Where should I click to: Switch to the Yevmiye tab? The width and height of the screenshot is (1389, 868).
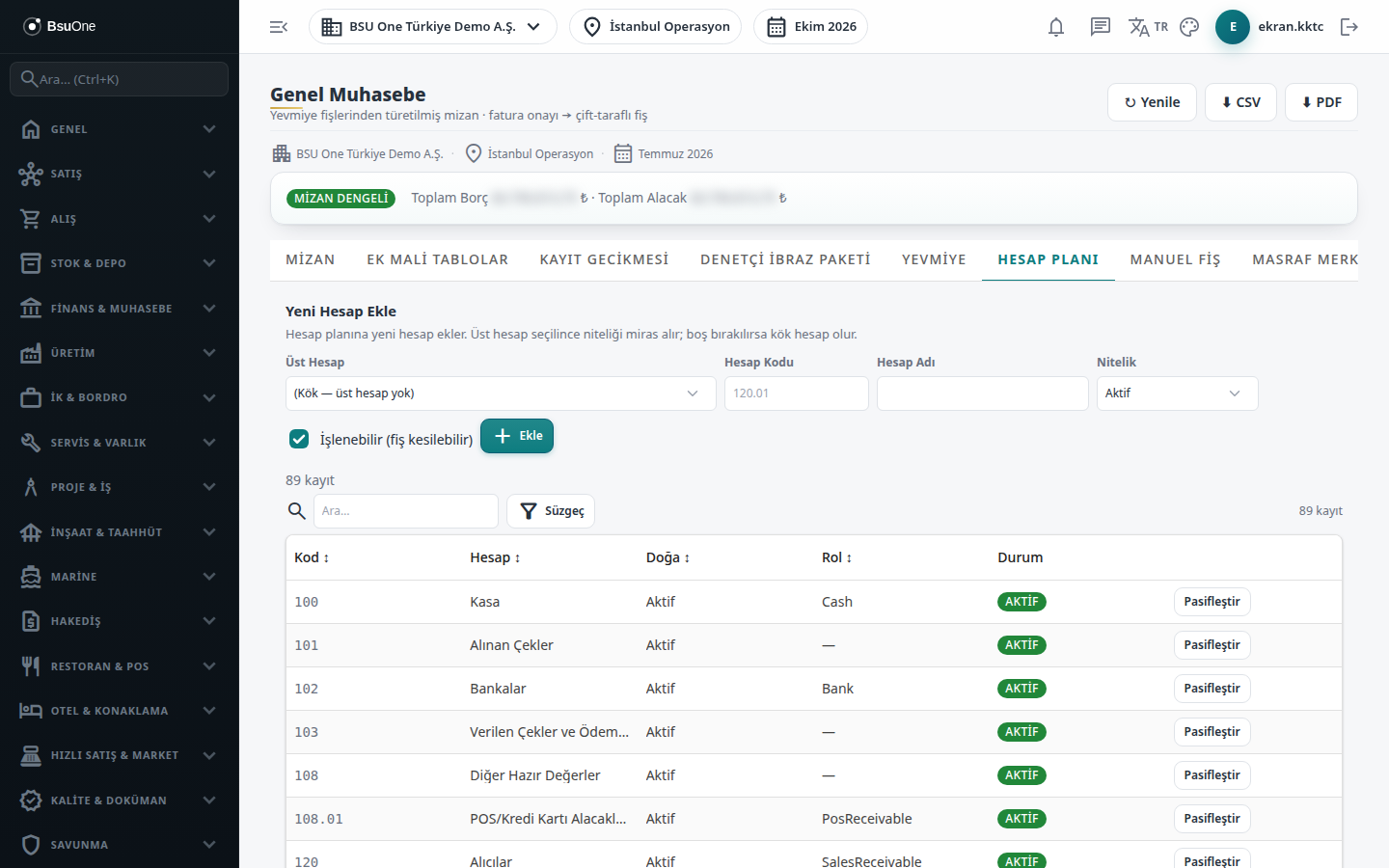pos(934,259)
